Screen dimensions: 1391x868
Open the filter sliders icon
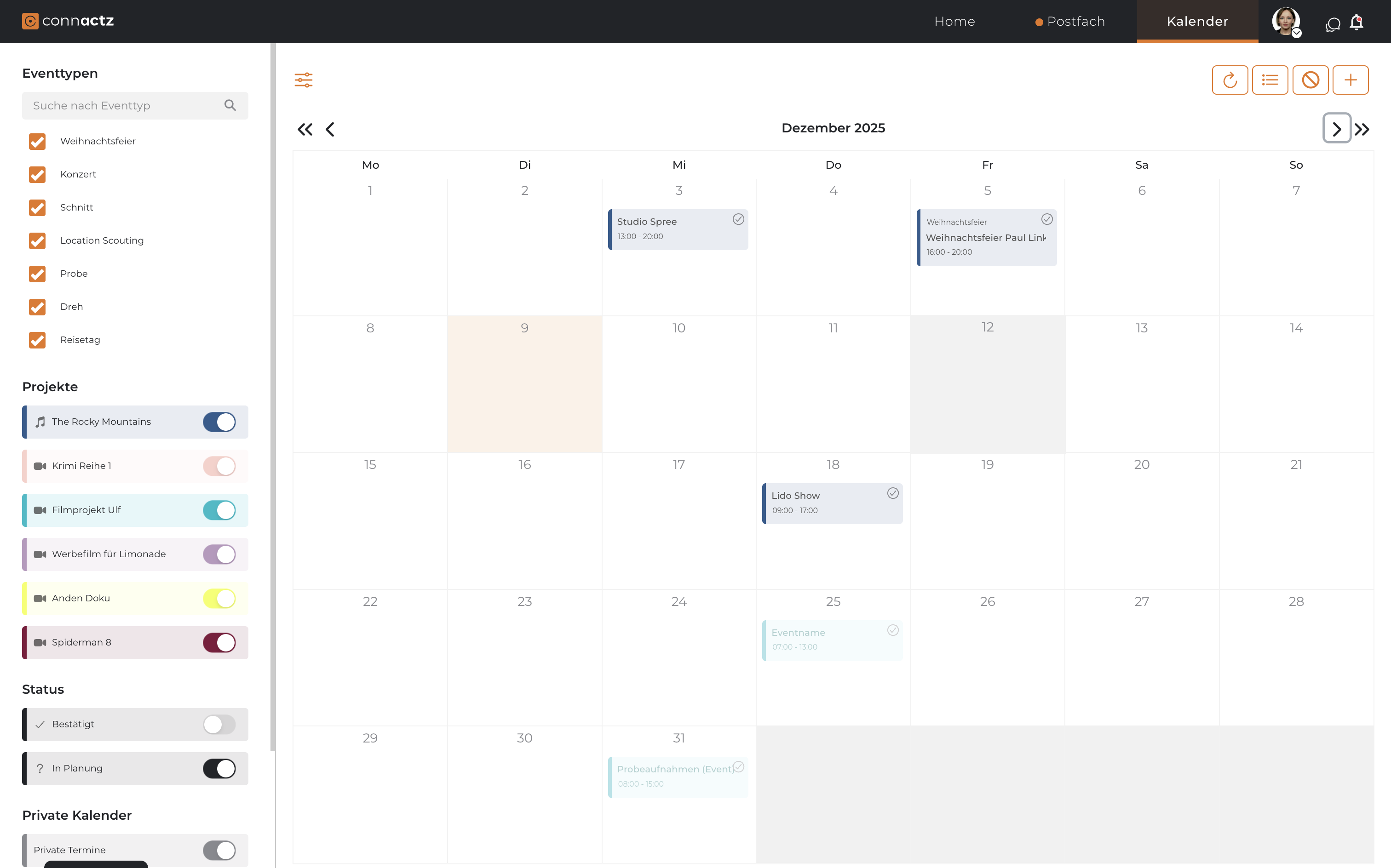(x=303, y=80)
